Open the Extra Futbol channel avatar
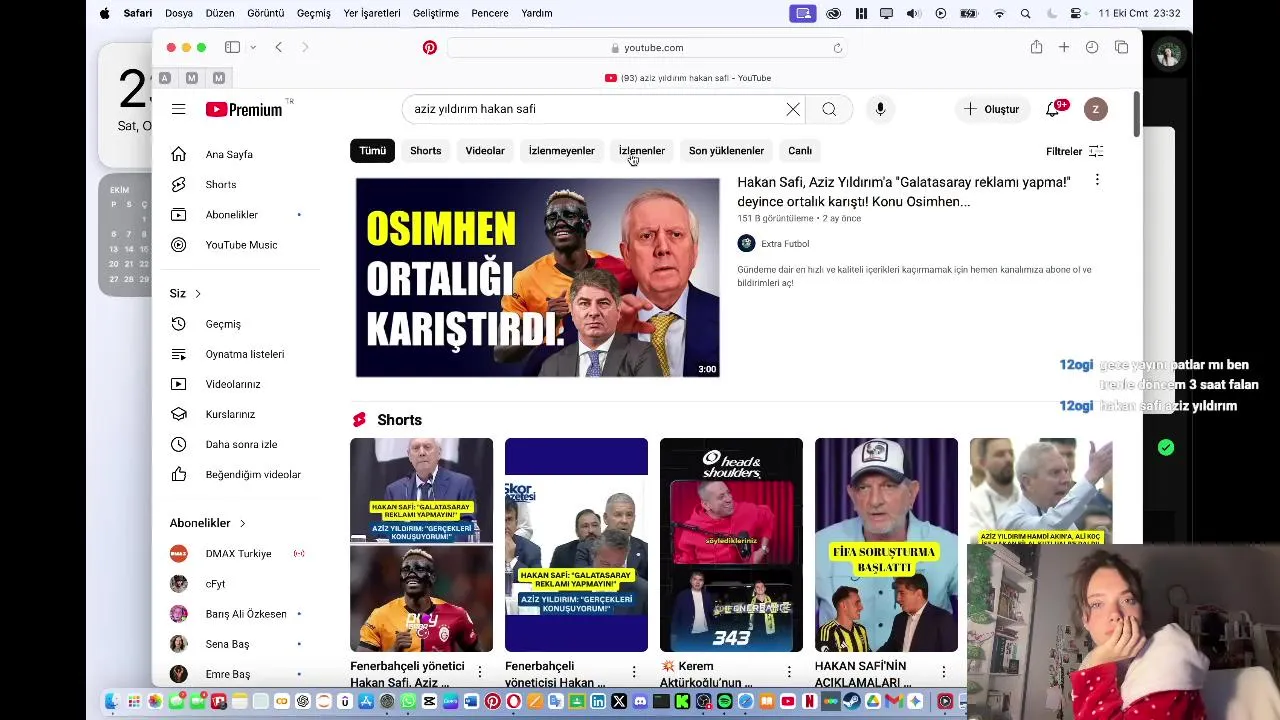Screen dimensions: 1280x720 [x=746, y=243]
